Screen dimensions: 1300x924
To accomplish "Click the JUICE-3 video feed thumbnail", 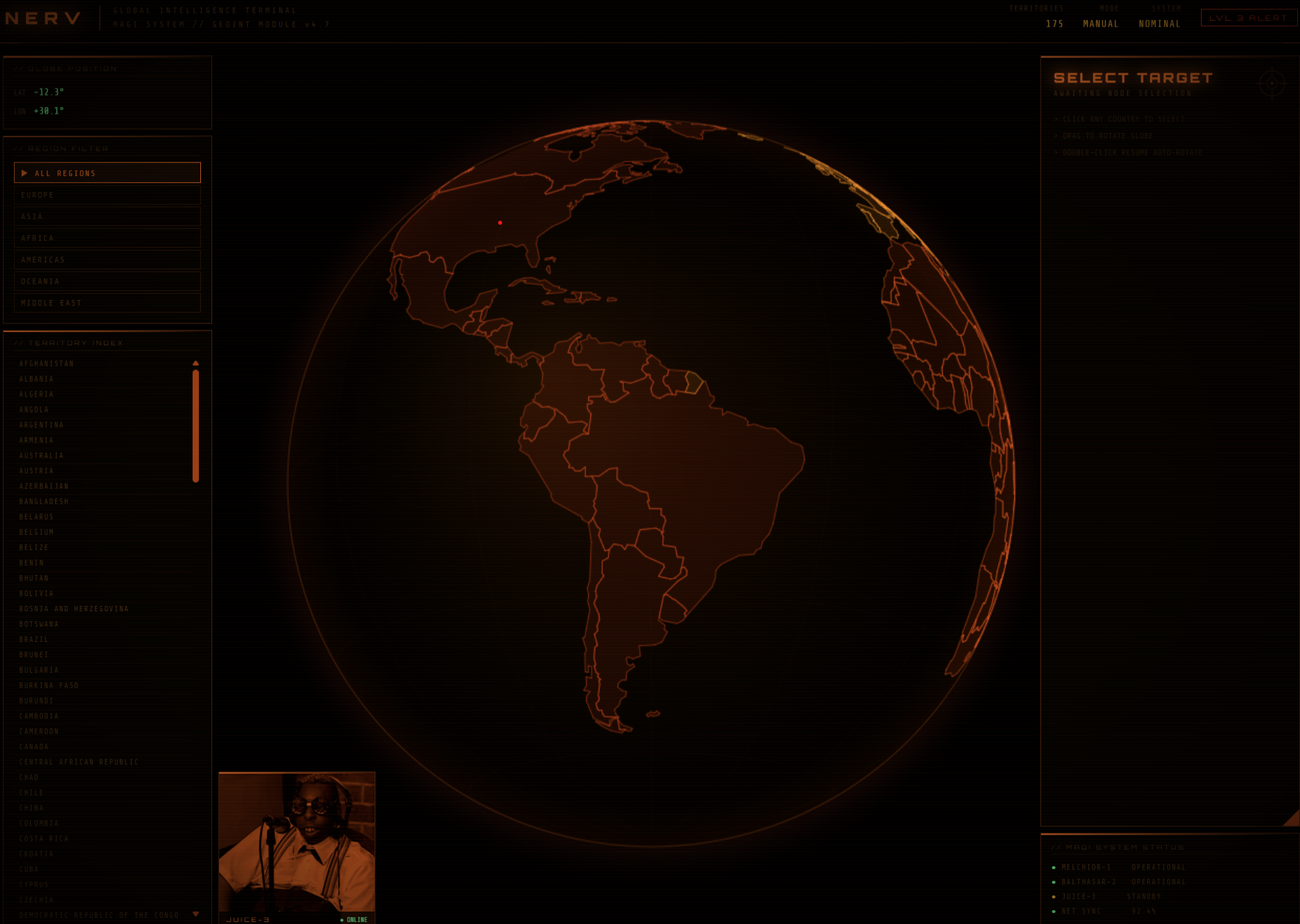I will point(297,842).
